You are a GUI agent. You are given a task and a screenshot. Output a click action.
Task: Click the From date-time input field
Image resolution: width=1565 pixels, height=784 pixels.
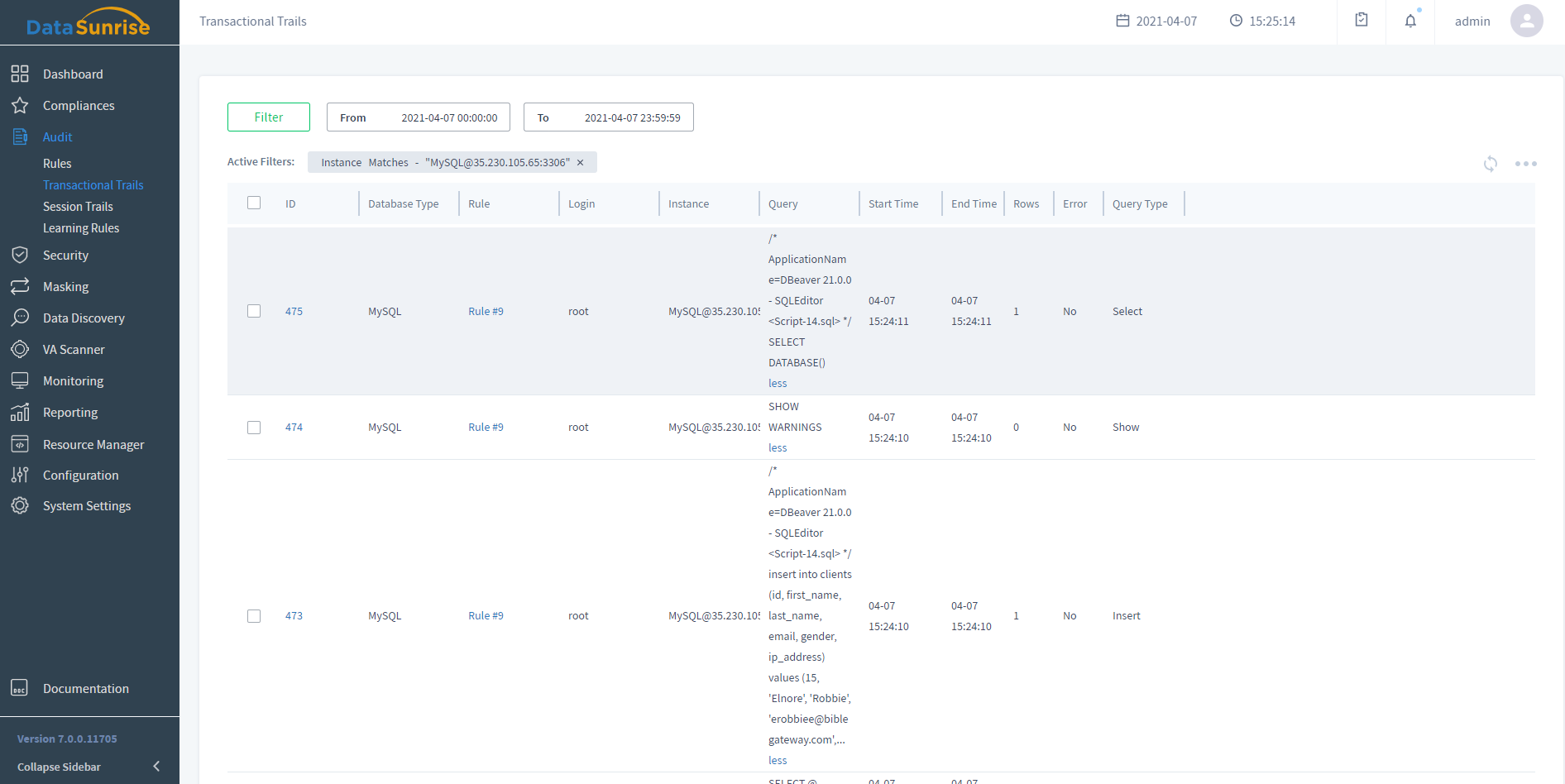coord(419,117)
